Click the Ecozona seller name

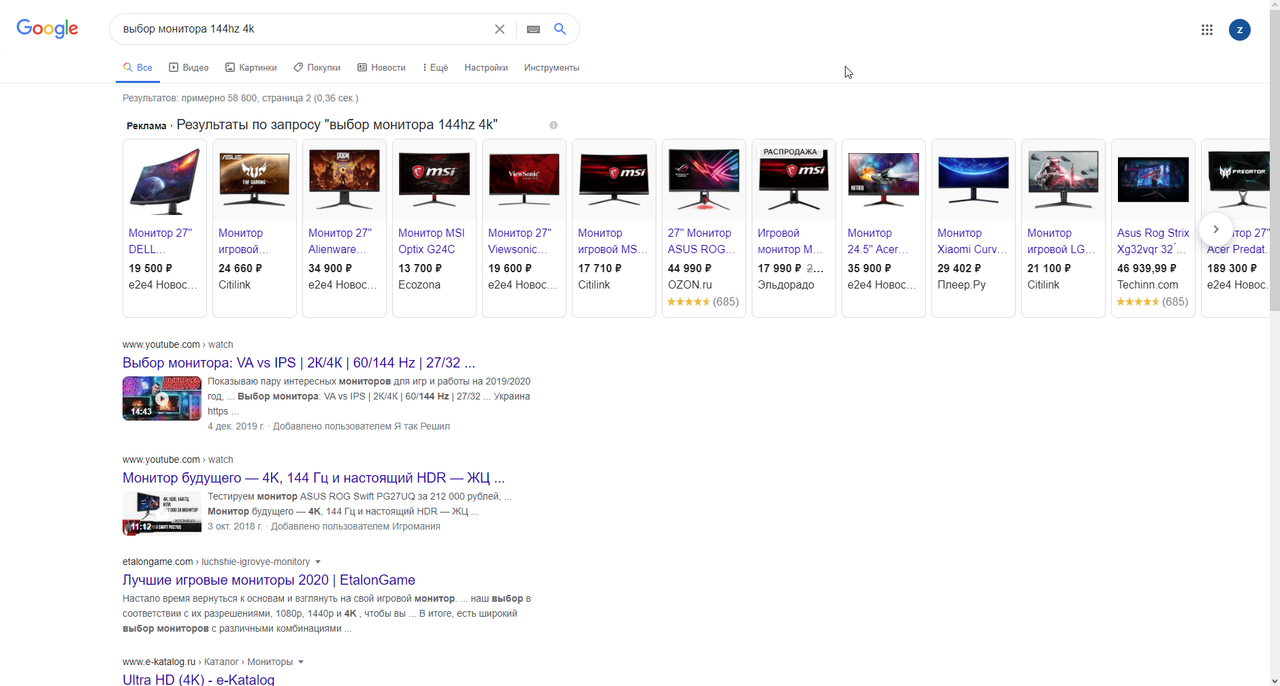(421, 285)
